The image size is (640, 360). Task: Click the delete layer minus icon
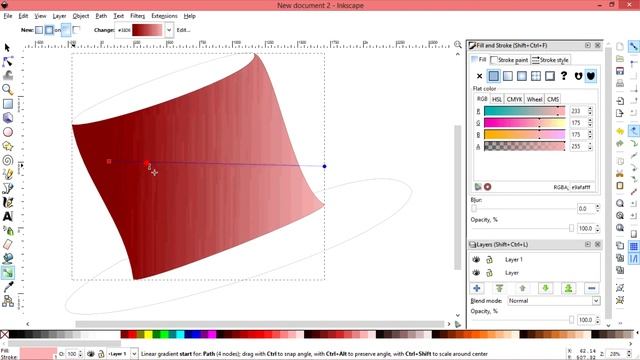591,289
